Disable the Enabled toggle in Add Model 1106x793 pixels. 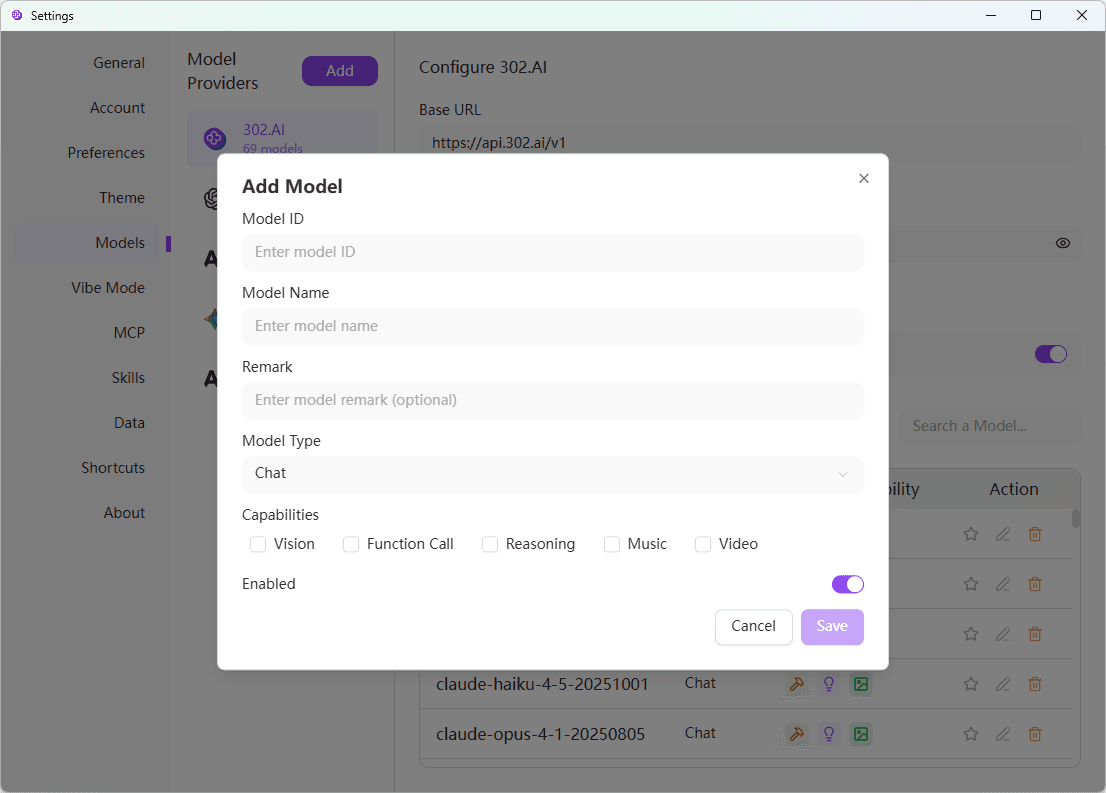coord(847,584)
